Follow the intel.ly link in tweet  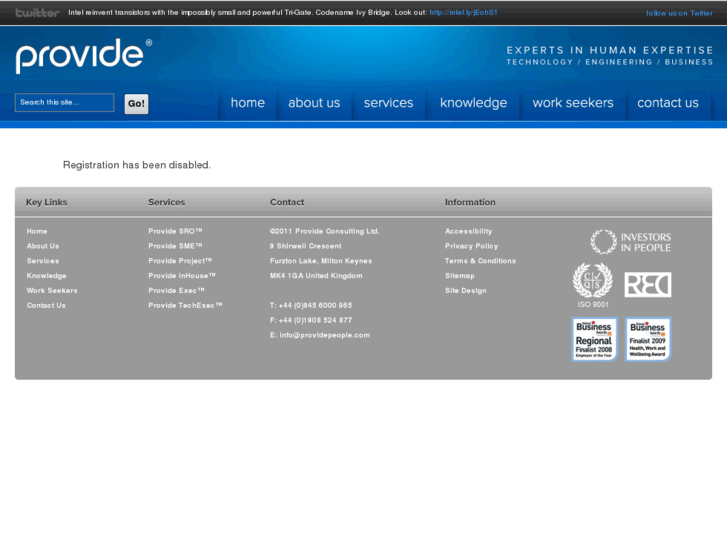463,13
